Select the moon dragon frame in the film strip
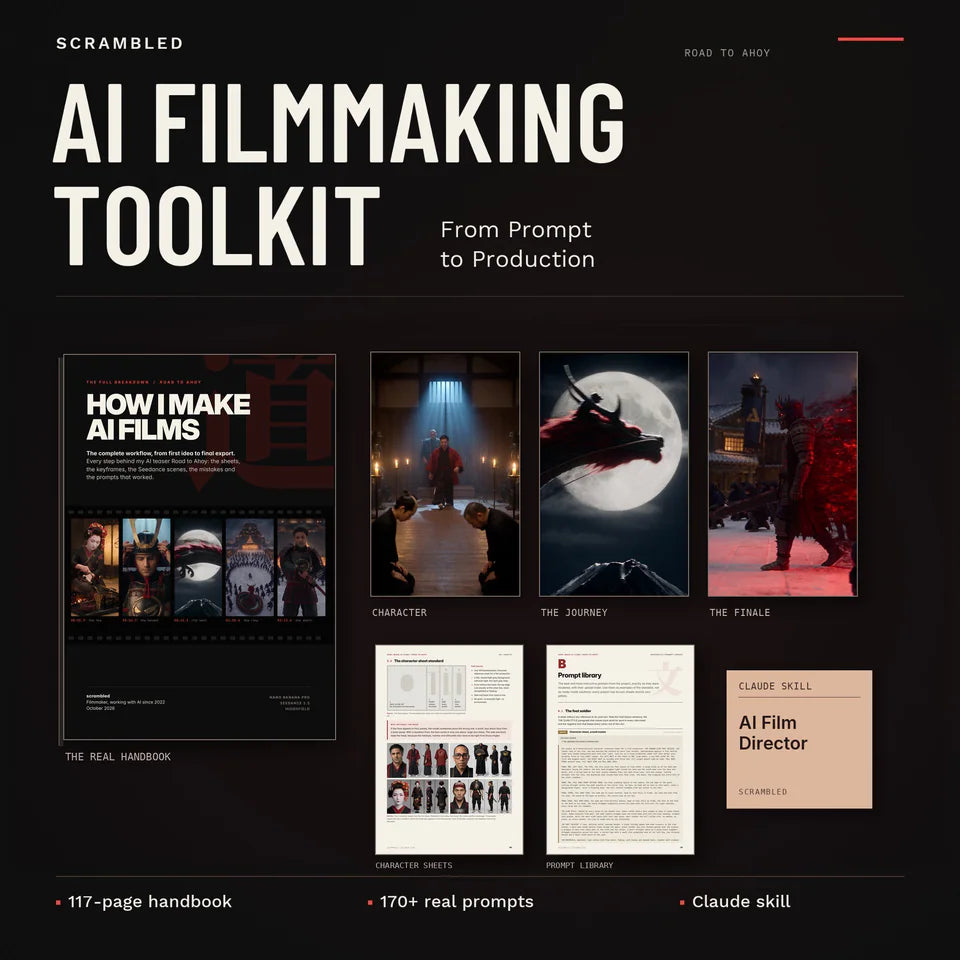Image resolution: width=960 pixels, height=960 pixels. pyautogui.click(x=198, y=568)
